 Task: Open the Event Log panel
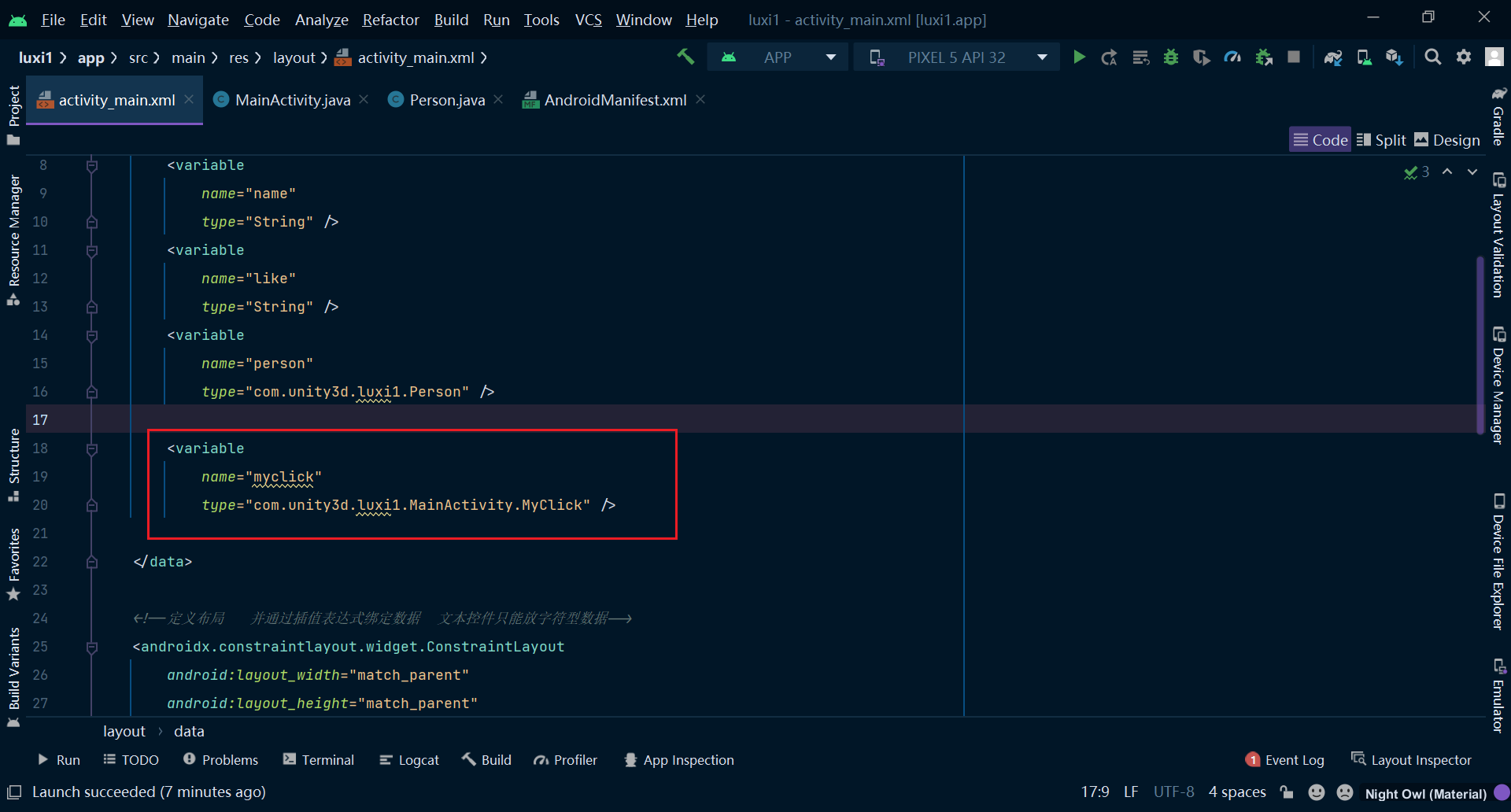click(1284, 760)
